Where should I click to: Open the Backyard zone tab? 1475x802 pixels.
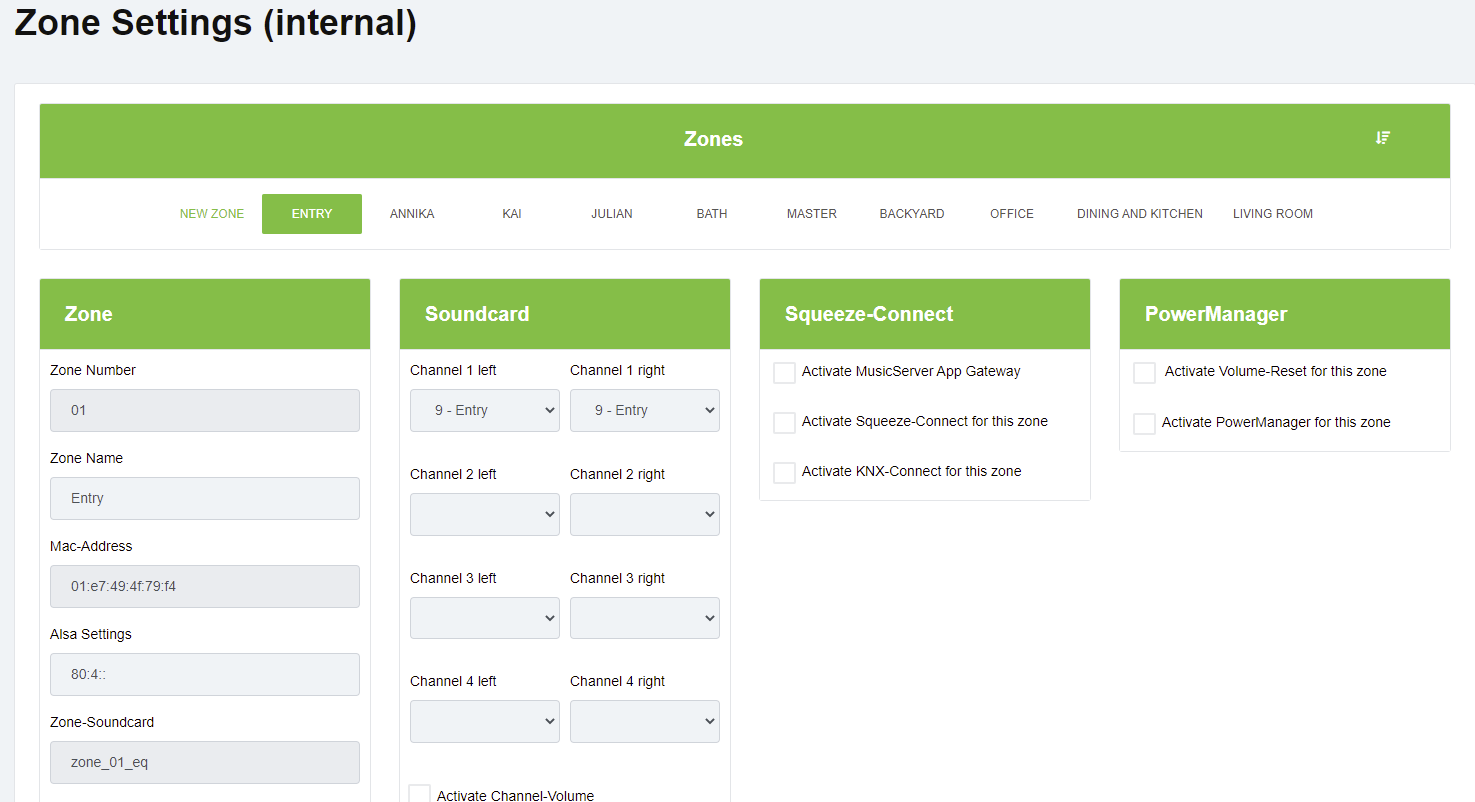coord(912,214)
